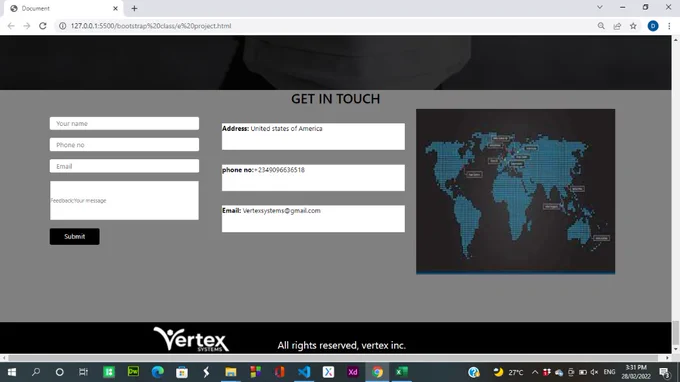Click the scrollbar down arrow
Image resolution: width=680 pixels, height=382 pixels.
click(x=676, y=349)
